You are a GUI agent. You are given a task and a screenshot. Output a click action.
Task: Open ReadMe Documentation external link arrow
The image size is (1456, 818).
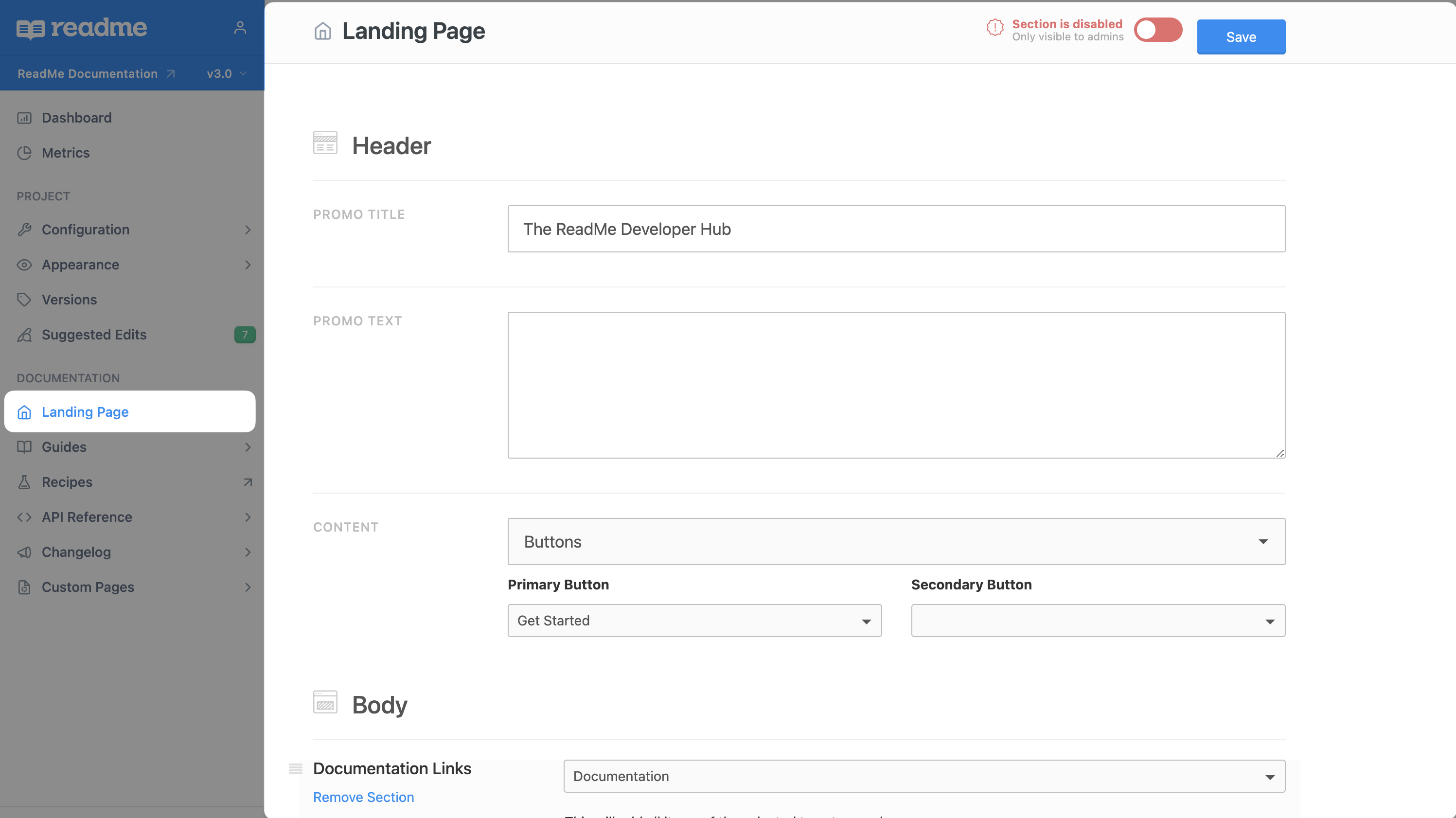pyautogui.click(x=171, y=74)
